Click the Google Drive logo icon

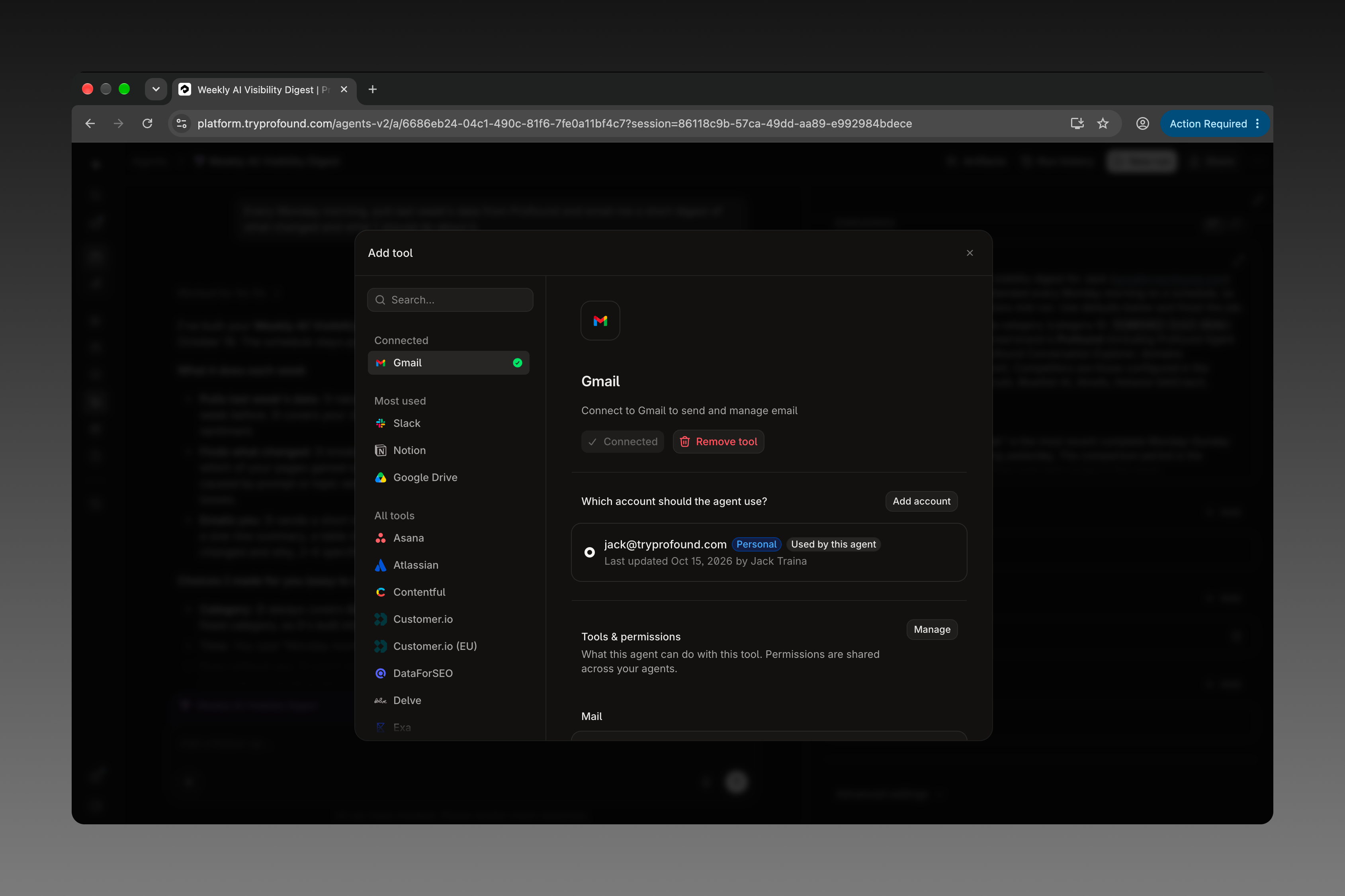pos(381,477)
